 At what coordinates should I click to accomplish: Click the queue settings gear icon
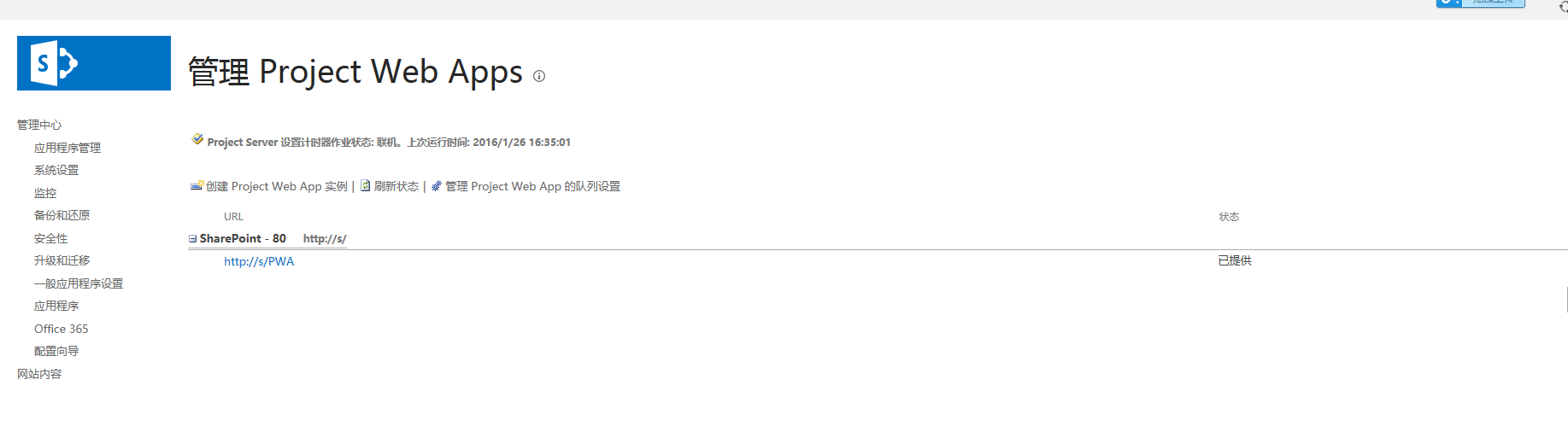pyautogui.click(x=437, y=185)
